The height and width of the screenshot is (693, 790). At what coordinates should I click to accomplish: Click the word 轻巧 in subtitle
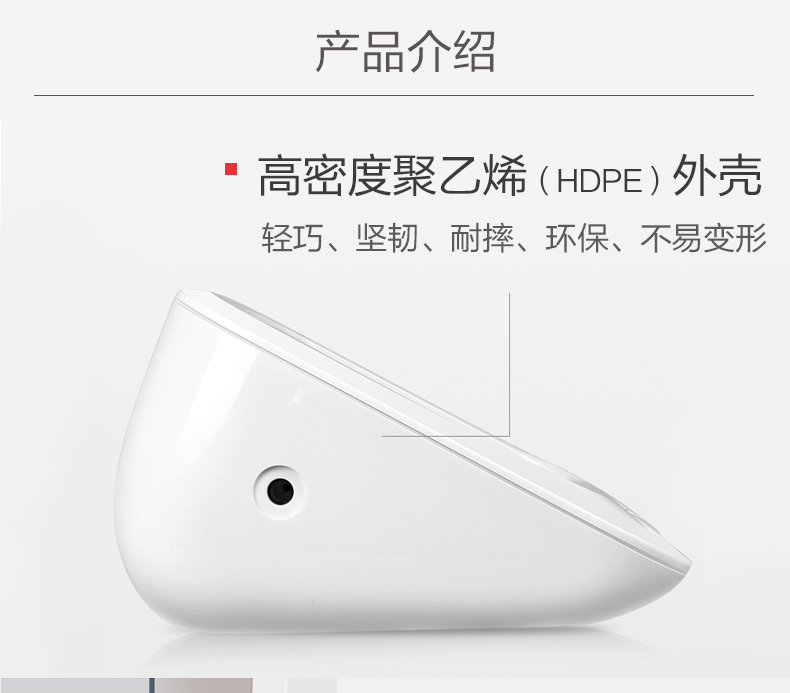point(292,238)
